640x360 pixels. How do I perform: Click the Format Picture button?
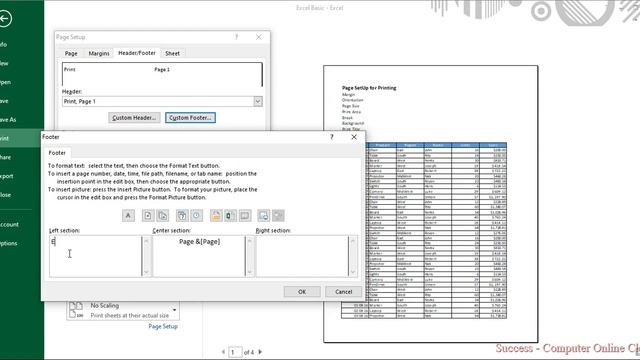tap(278, 216)
